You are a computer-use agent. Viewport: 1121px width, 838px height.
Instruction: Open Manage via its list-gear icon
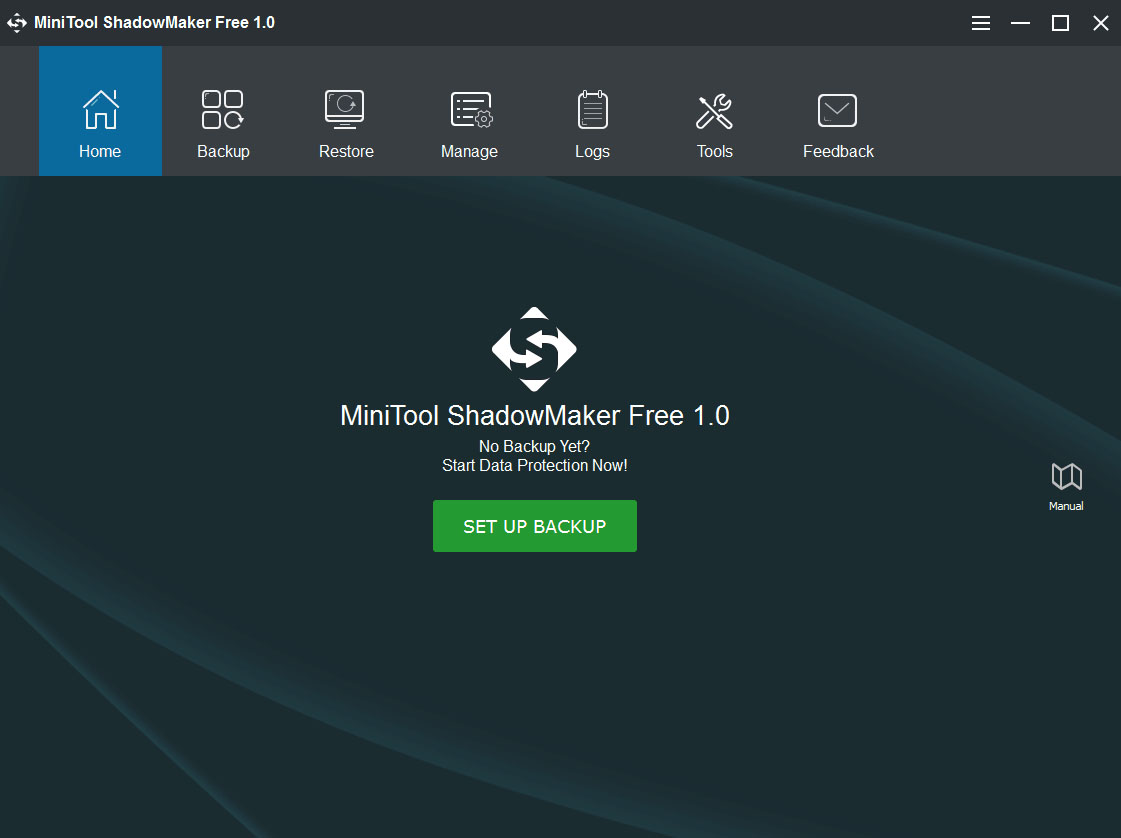pyautogui.click(x=470, y=110)
